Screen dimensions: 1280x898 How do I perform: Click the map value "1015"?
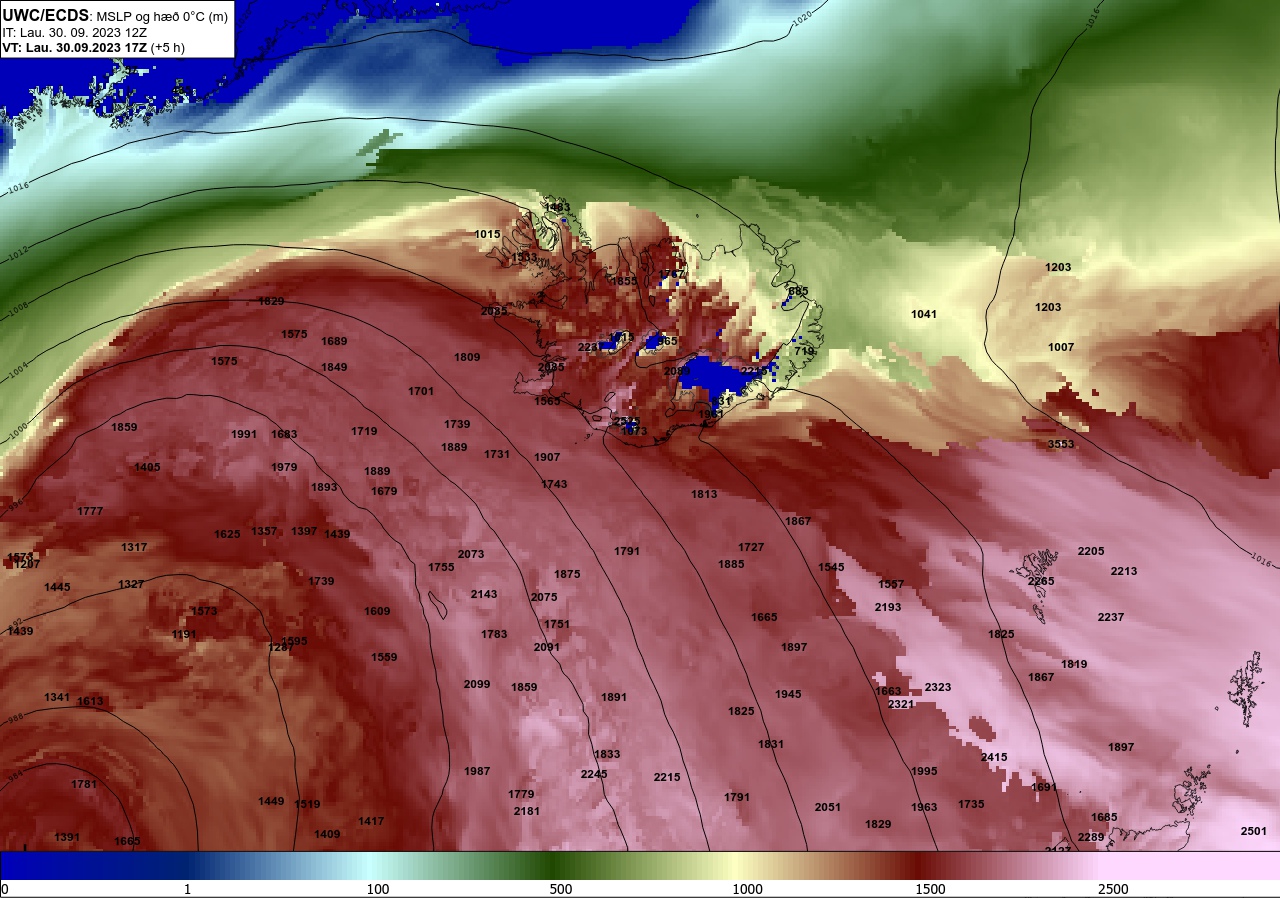click(x=487, y=234)
